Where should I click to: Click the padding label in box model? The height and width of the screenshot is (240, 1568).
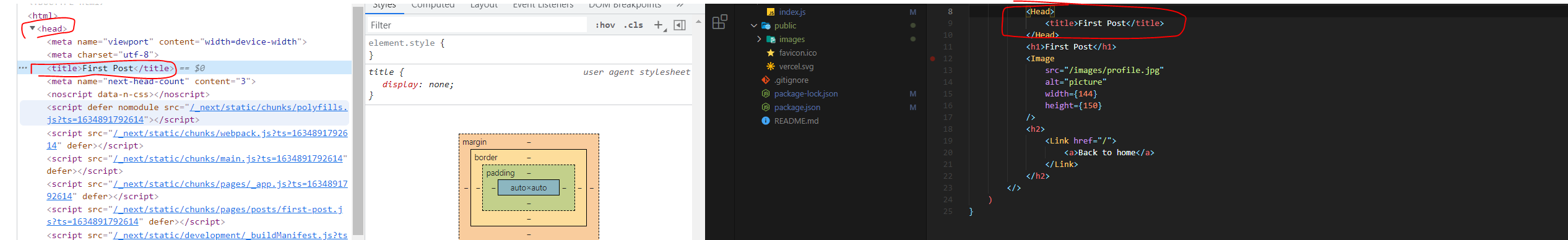[501, 173]
